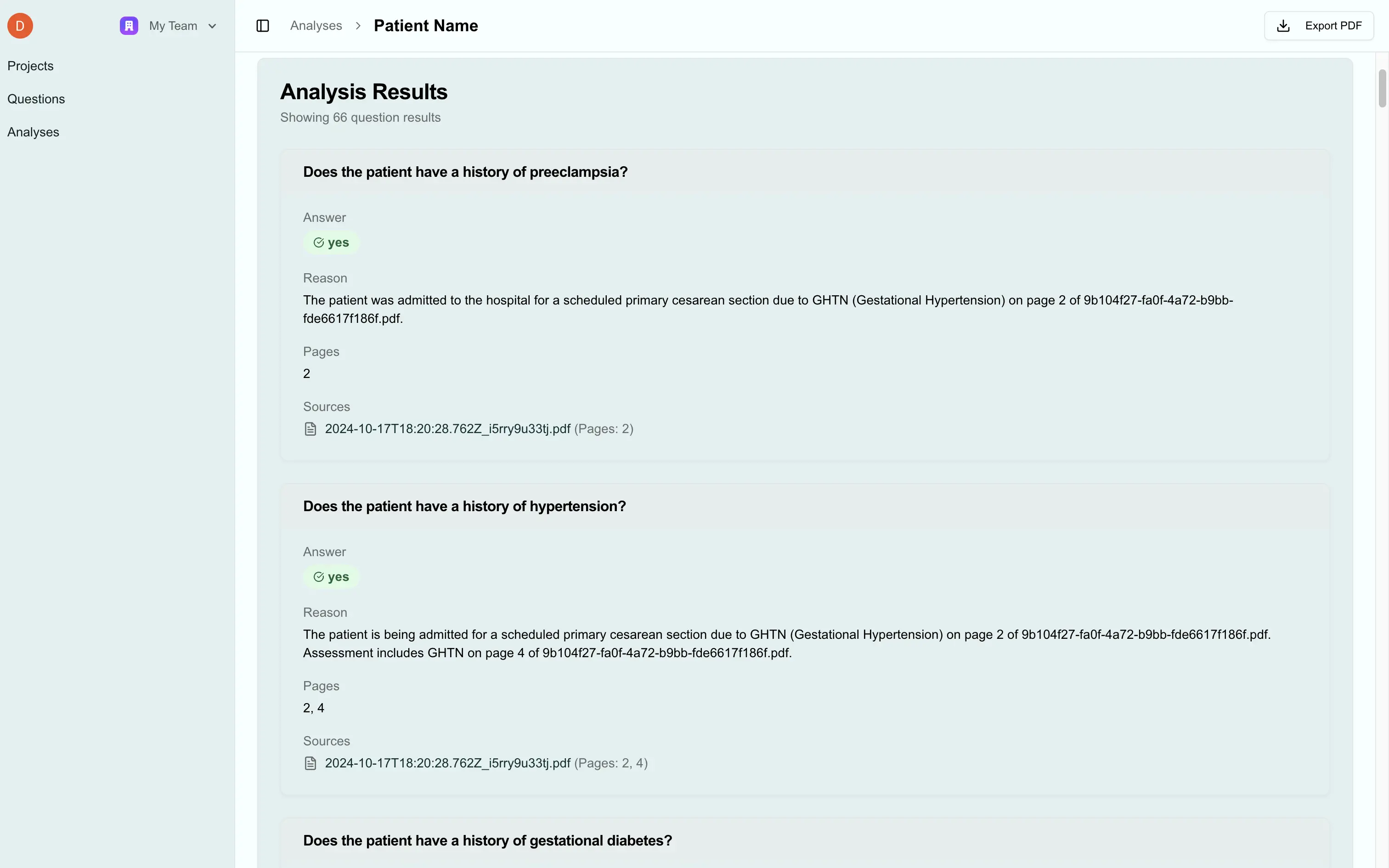Viewport: 1389px width, 868px height.
Task: Click the breadcrumb chevron after Analyses
Action: pyautogui.click(x=358, y=25)
